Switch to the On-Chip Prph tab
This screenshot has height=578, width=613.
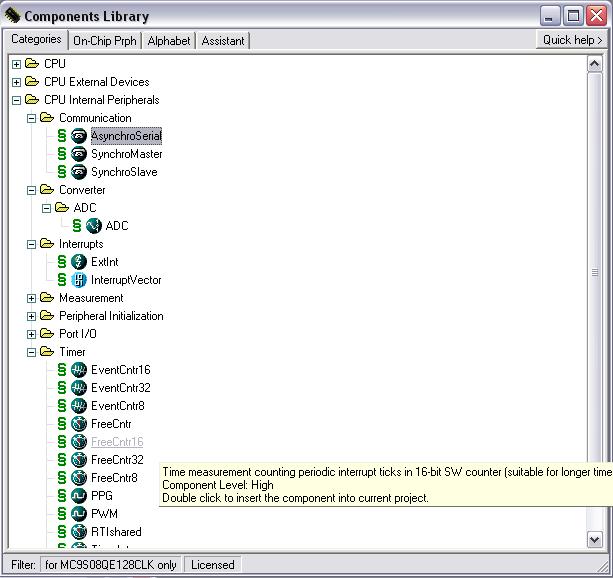coord(105,40)
